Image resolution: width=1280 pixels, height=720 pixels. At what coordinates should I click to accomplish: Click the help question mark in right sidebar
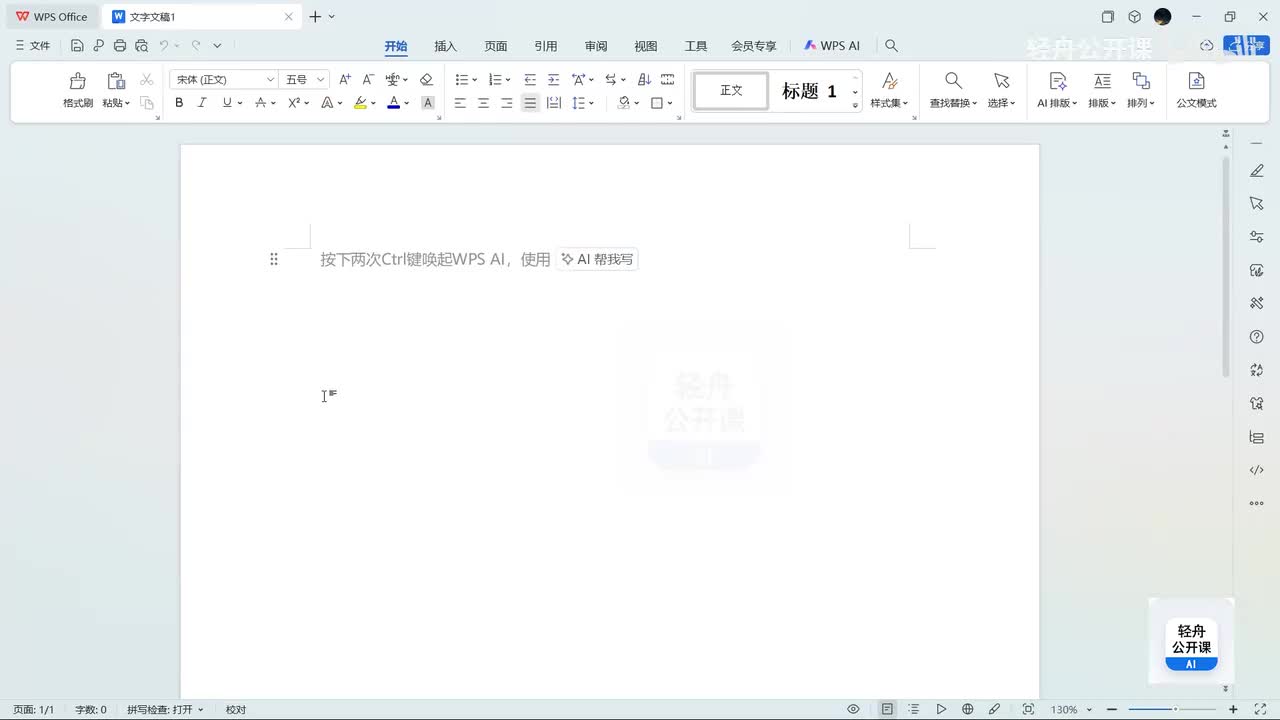1257,337
